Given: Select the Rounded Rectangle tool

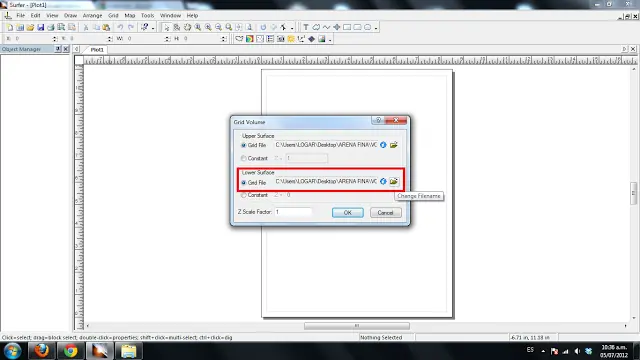Looking at the screenshot, I should (357, 27).
